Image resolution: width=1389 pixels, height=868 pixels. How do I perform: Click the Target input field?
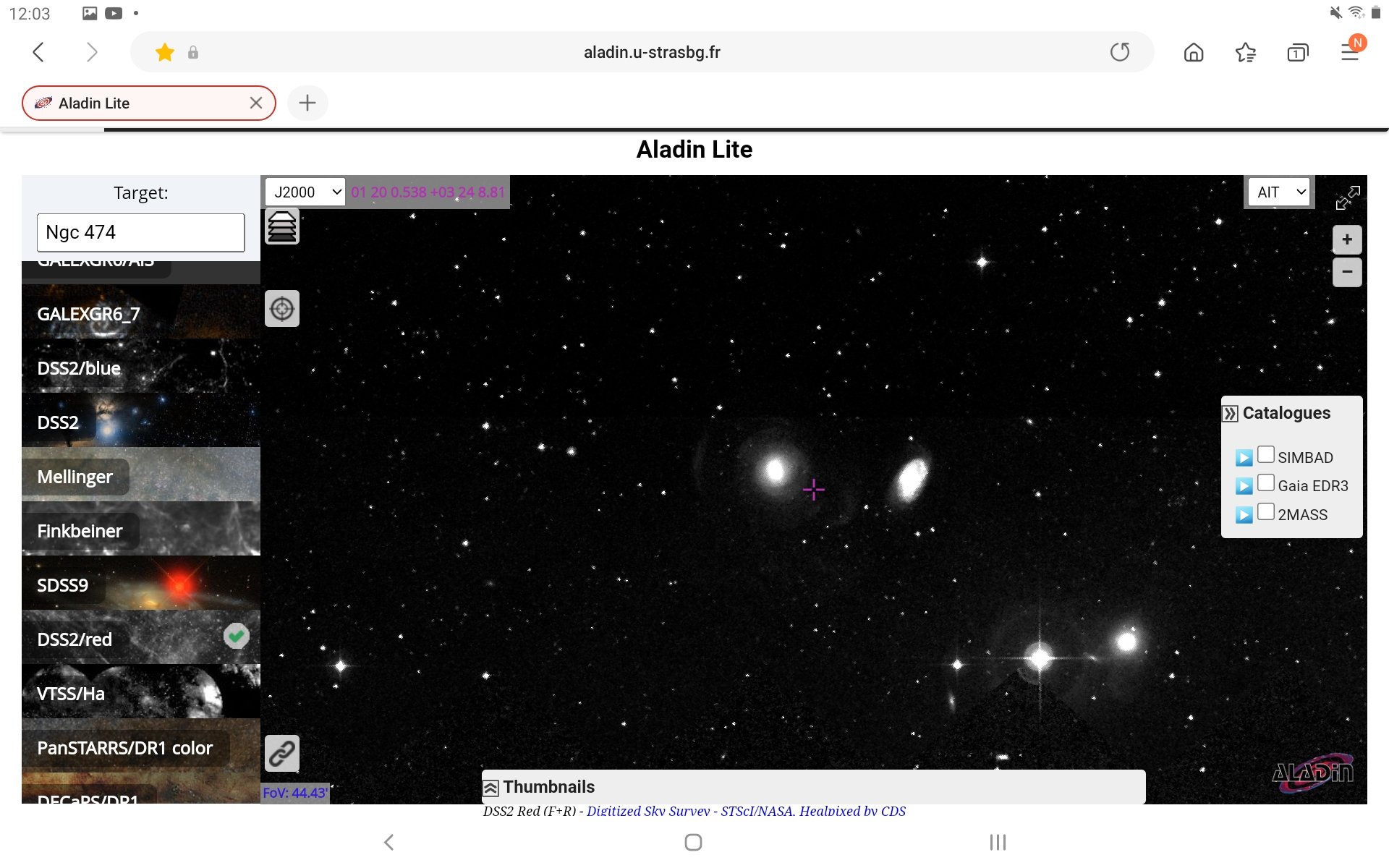coord(141,232)
